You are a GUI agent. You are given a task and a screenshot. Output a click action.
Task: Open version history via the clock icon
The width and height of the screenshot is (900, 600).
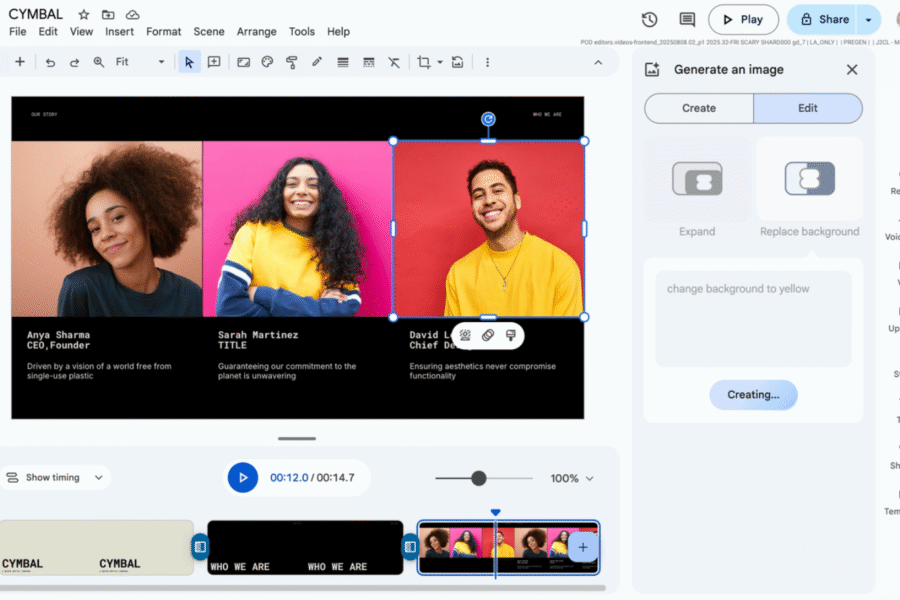[x=649, y=18]
